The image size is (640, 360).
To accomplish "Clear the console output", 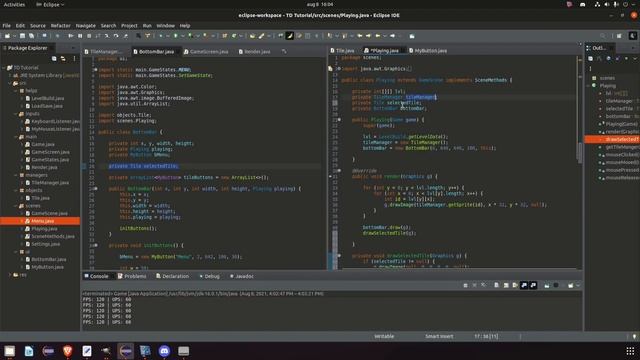I will click(x=496, y=285).
